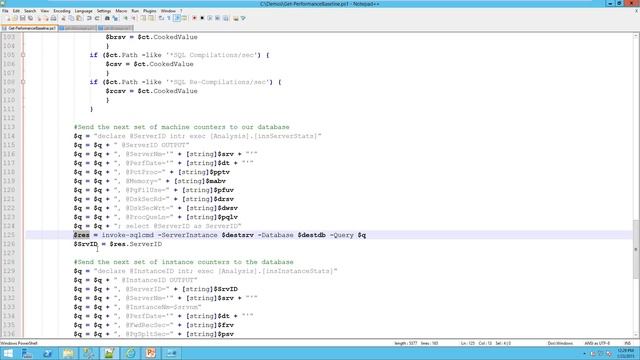Collapse the fold block at line 105
640x360 pixels.
click(x=23, y=55)
